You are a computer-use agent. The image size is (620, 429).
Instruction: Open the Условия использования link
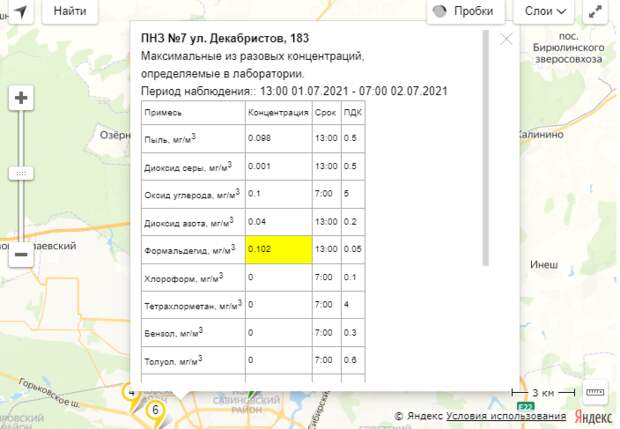[506, 416]
